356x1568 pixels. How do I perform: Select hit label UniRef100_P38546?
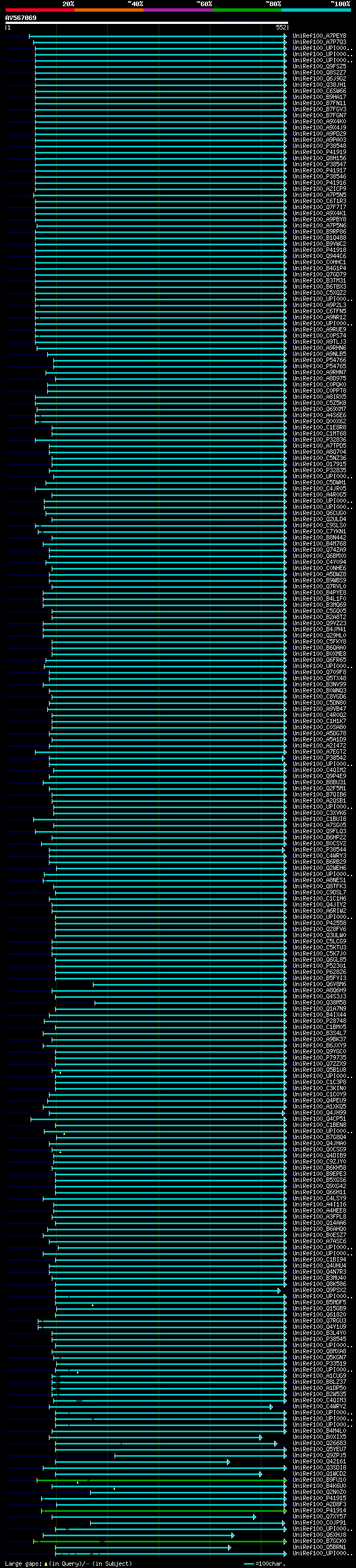tap(319, 176)
